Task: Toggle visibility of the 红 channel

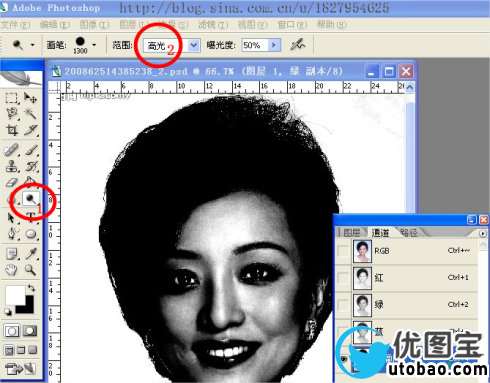Action: [x=343, y=277]
